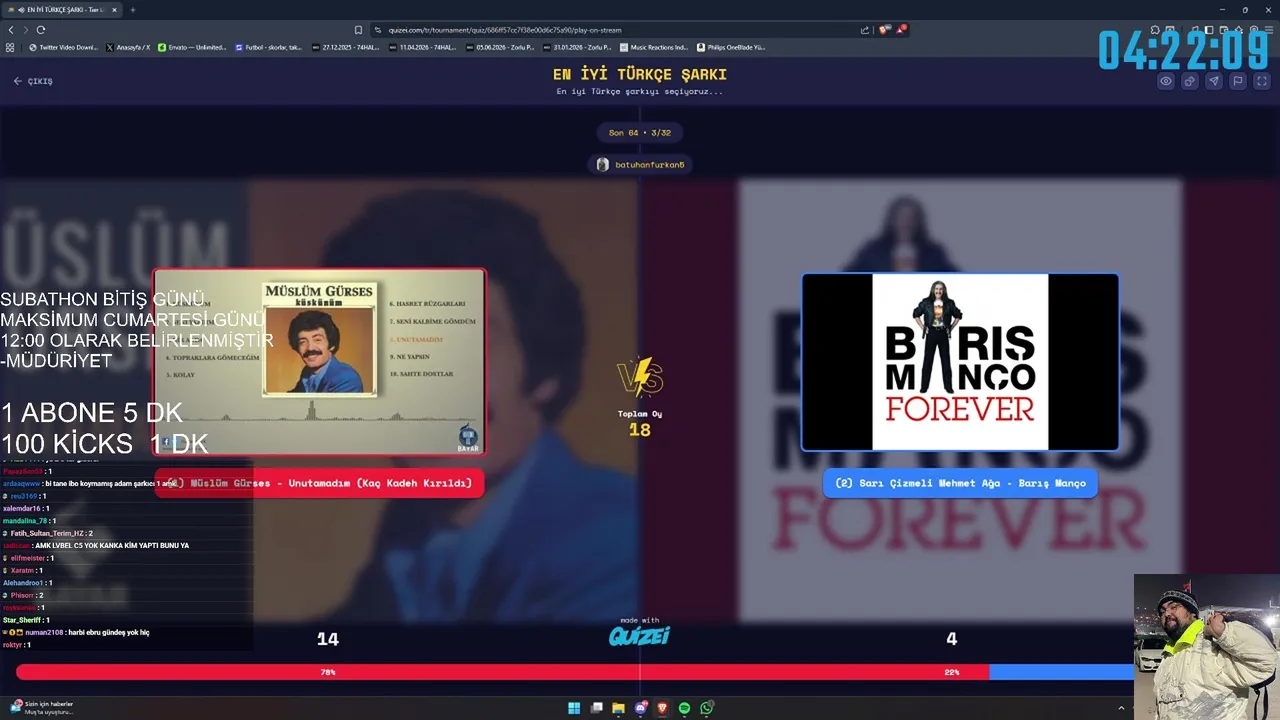The height and width of the screenshot is (720, 1280).
Task: Toggle the eye visibility icon on Quizei toolbar
Action: tap(1166, 82)
